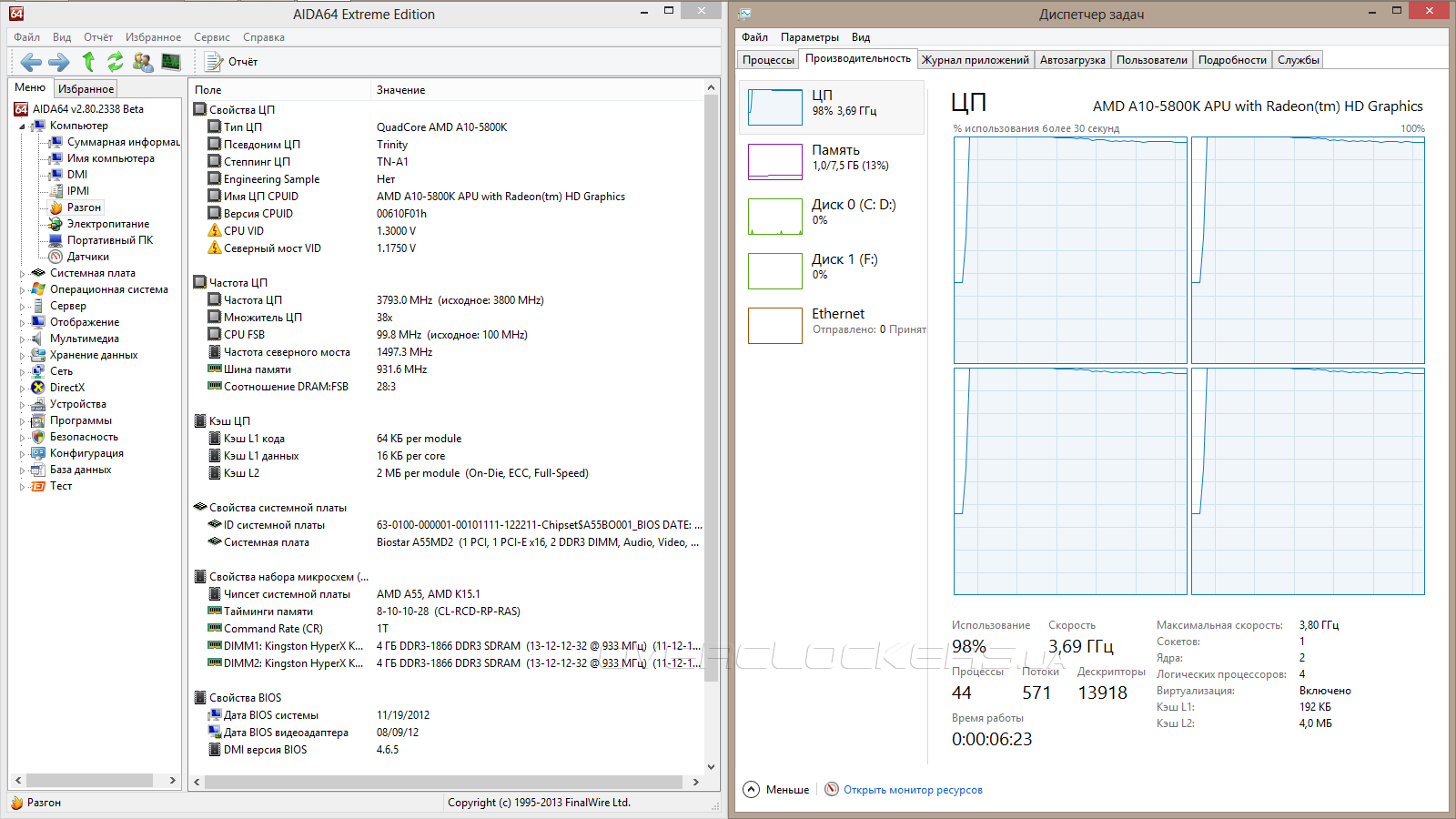
Task: Select the Частота ЦП row
Action: (446, 300)
